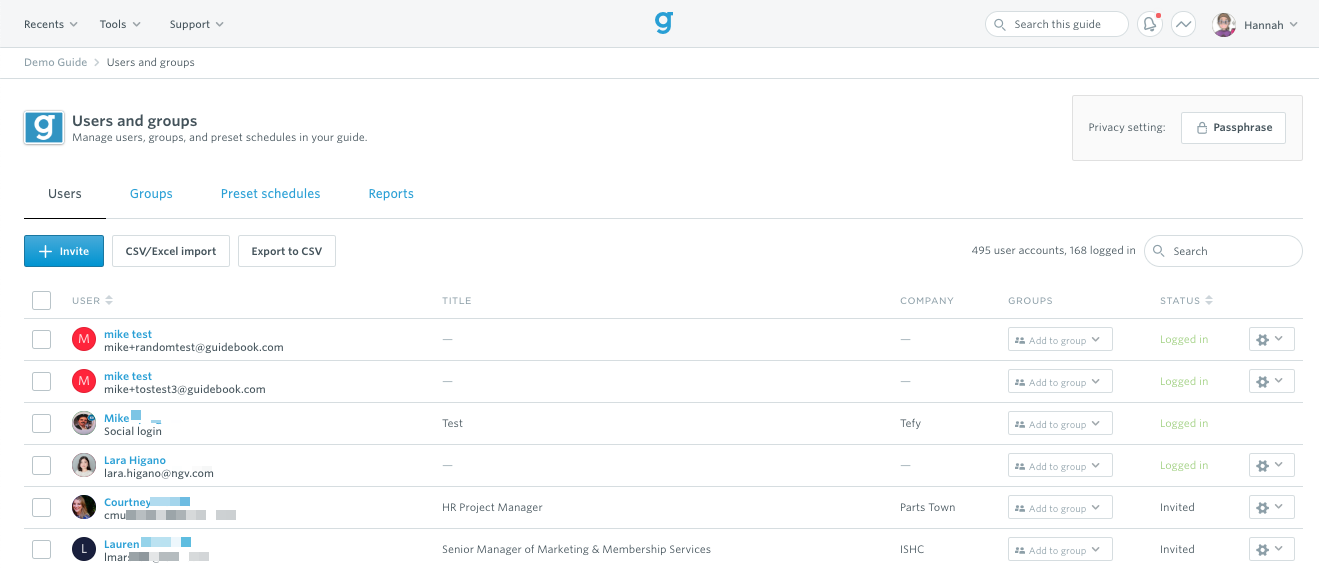Click the Demo Guide square logo icon
Viewport: 1319px width, 570px height.
pos(44,128)
